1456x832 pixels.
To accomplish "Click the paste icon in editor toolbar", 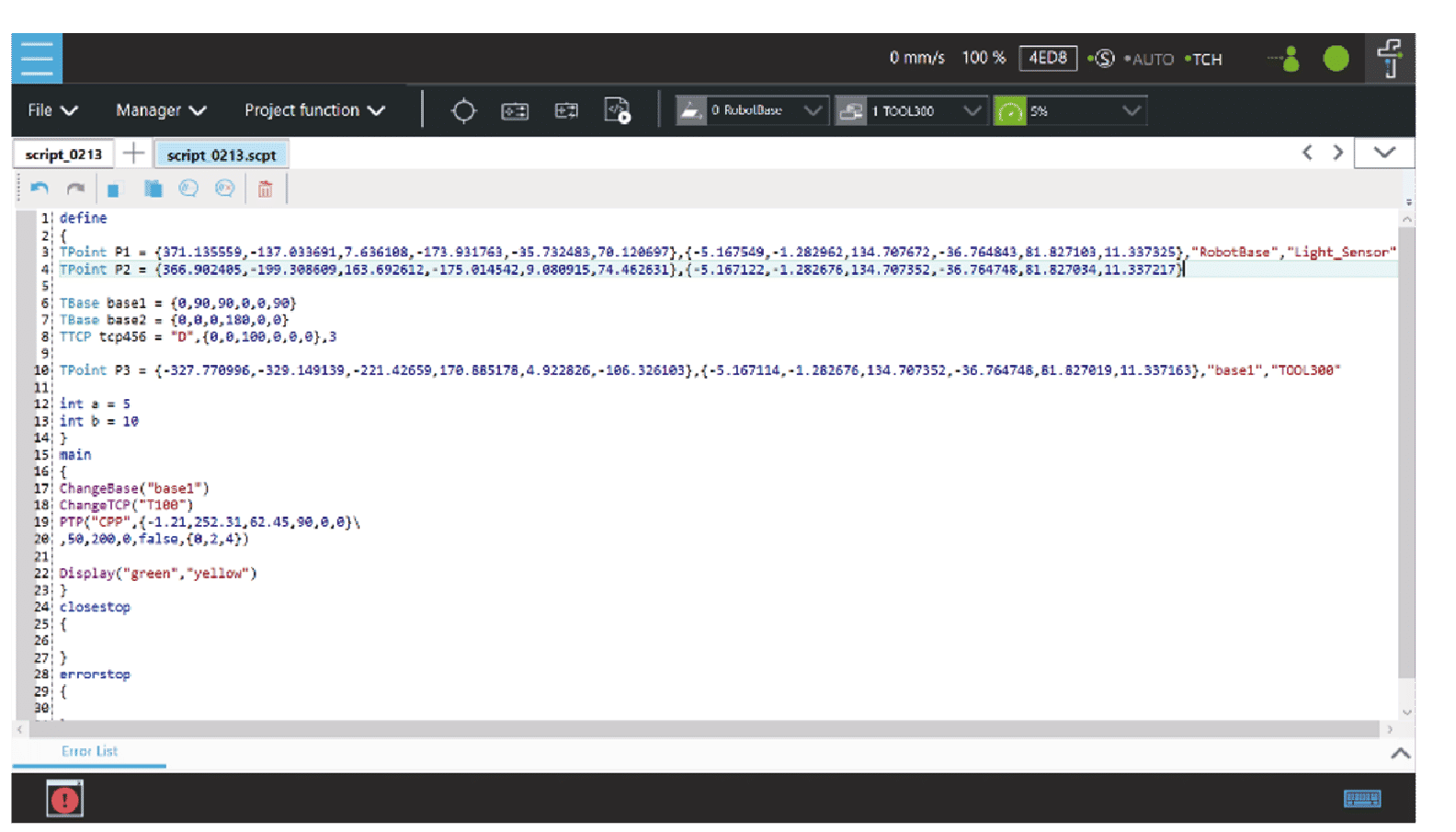I will pyautogui.click(x=153, y=188).
